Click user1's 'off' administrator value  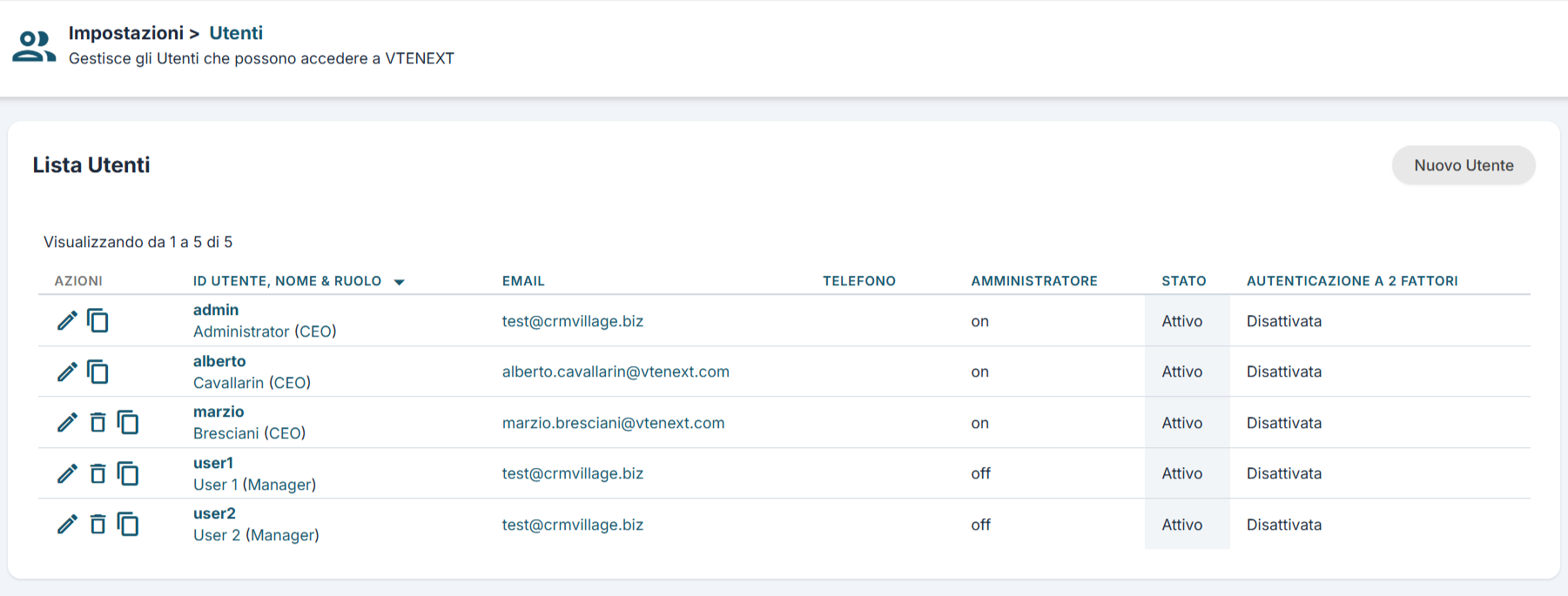tap(981, 473)
